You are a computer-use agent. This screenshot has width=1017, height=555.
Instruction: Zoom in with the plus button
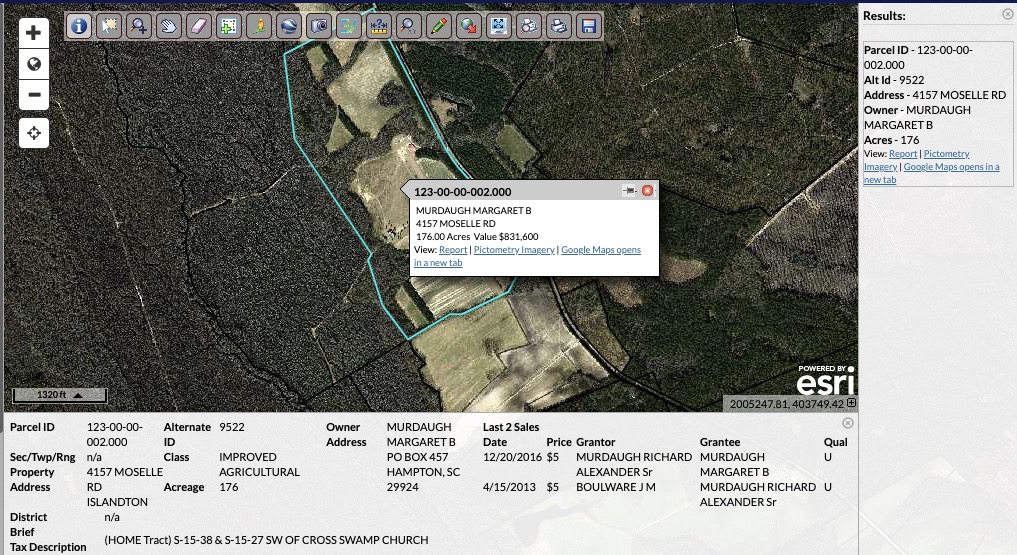click(34, 33)
